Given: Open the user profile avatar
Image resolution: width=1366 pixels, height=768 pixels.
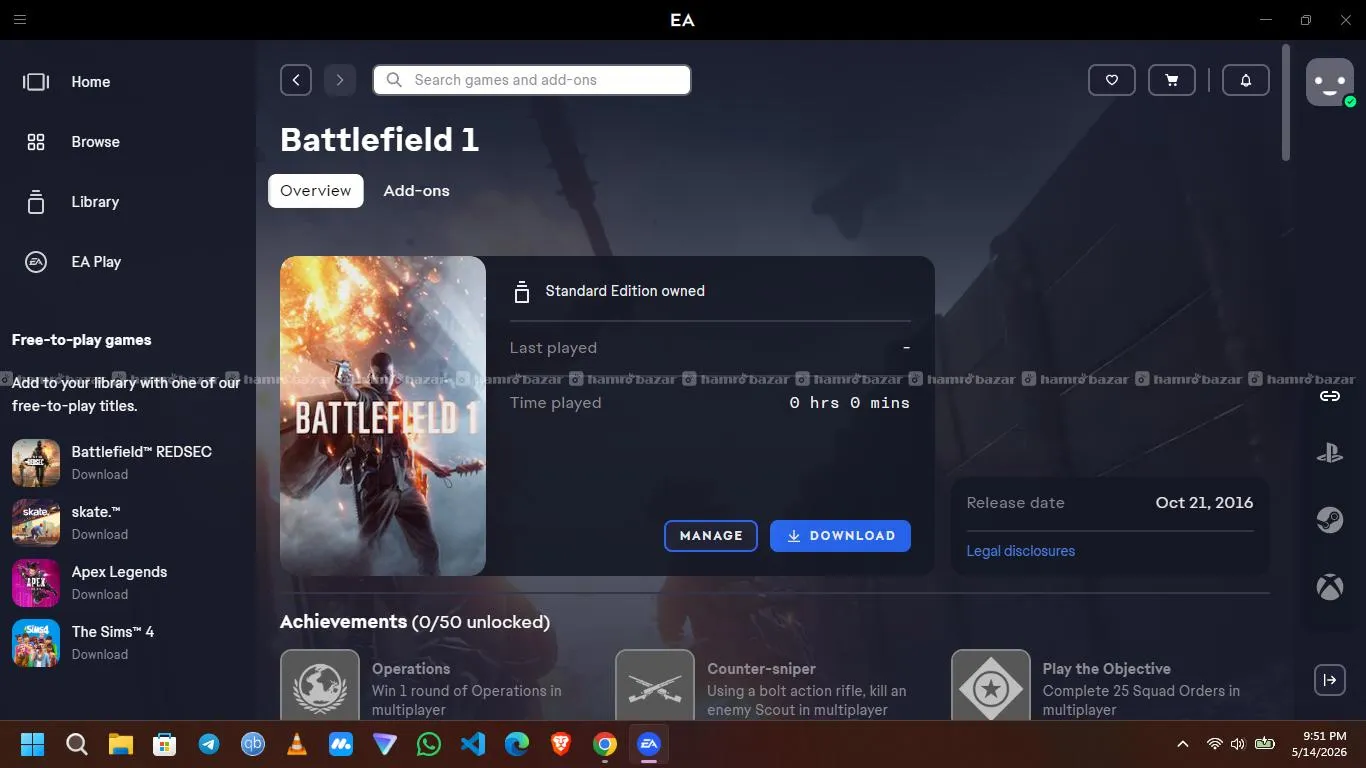Looking at the screenshot, I should (1330, 82).
